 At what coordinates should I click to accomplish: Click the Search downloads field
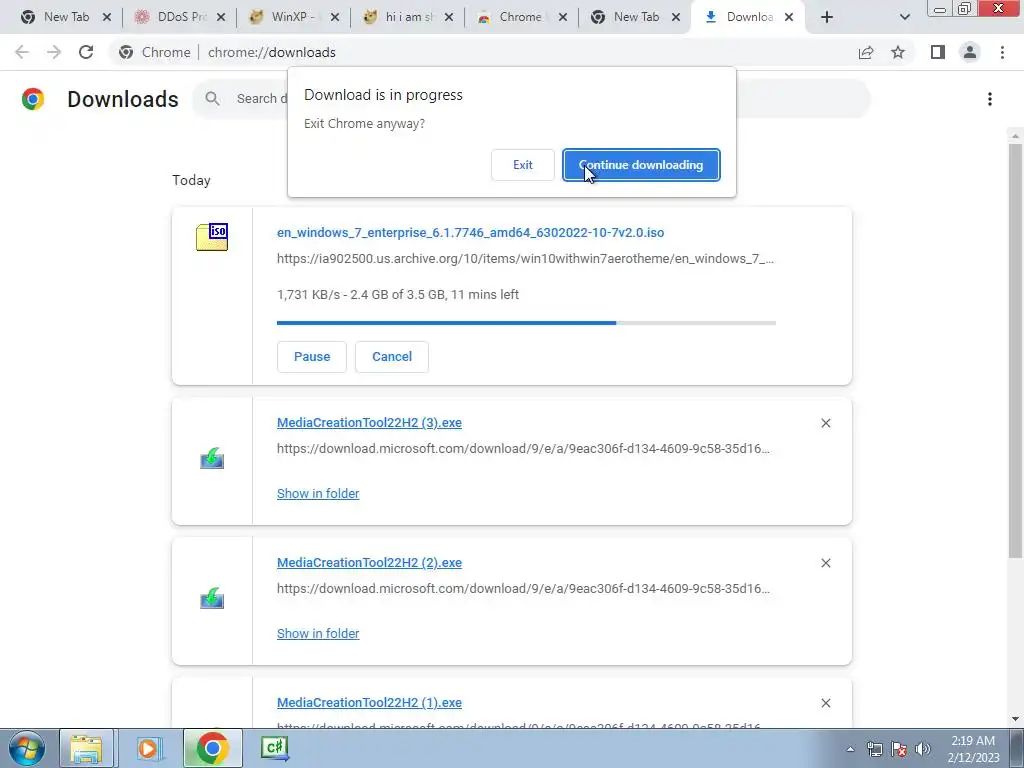(x=530, y=99)
